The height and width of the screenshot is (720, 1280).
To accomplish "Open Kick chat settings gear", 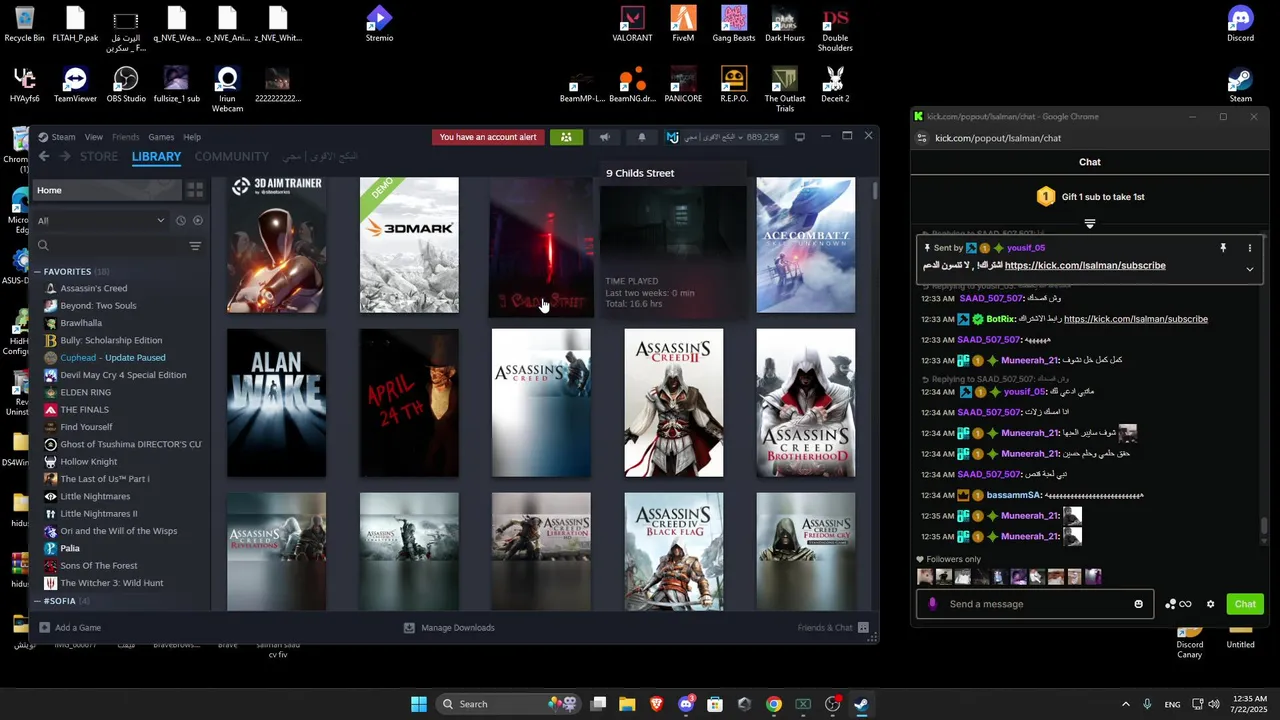I will click(1210, 604).
